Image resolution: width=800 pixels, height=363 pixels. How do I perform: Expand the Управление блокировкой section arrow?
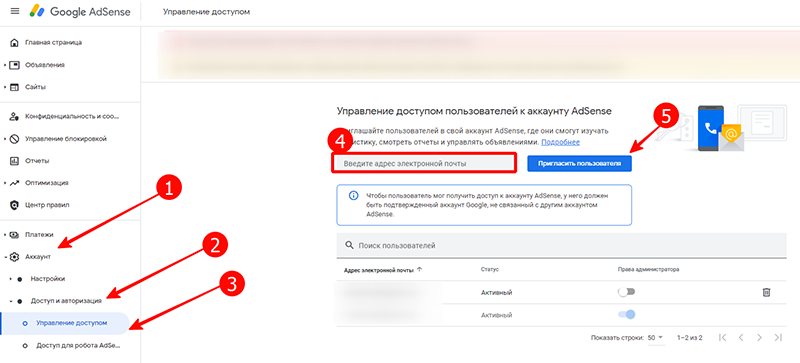click(5, 138)
